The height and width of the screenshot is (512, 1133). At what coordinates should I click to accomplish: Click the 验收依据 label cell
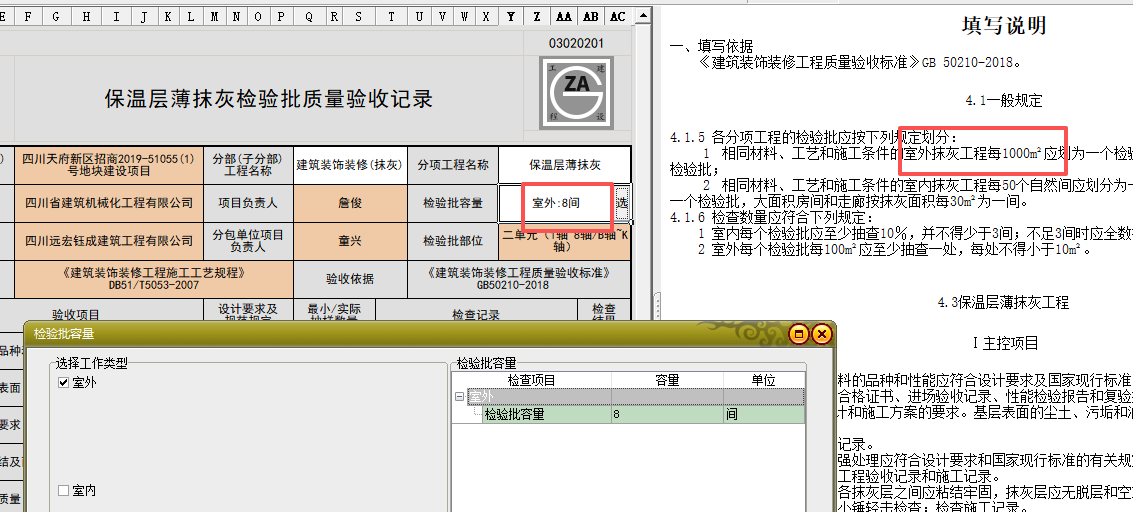coord(350,279)
